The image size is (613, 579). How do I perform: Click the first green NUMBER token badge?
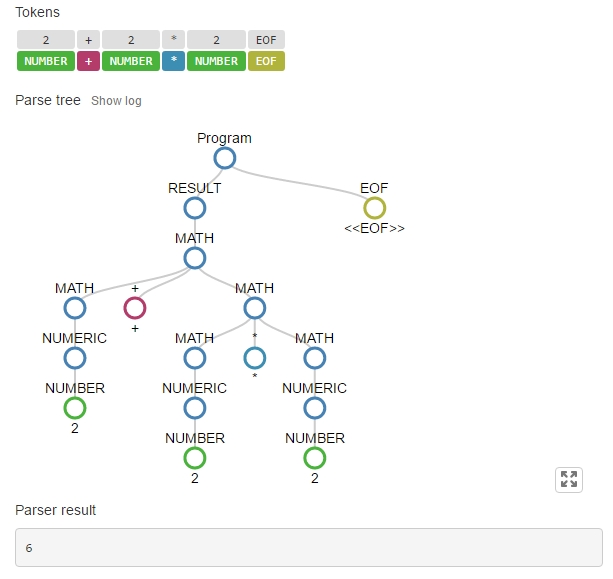point(46,61)
